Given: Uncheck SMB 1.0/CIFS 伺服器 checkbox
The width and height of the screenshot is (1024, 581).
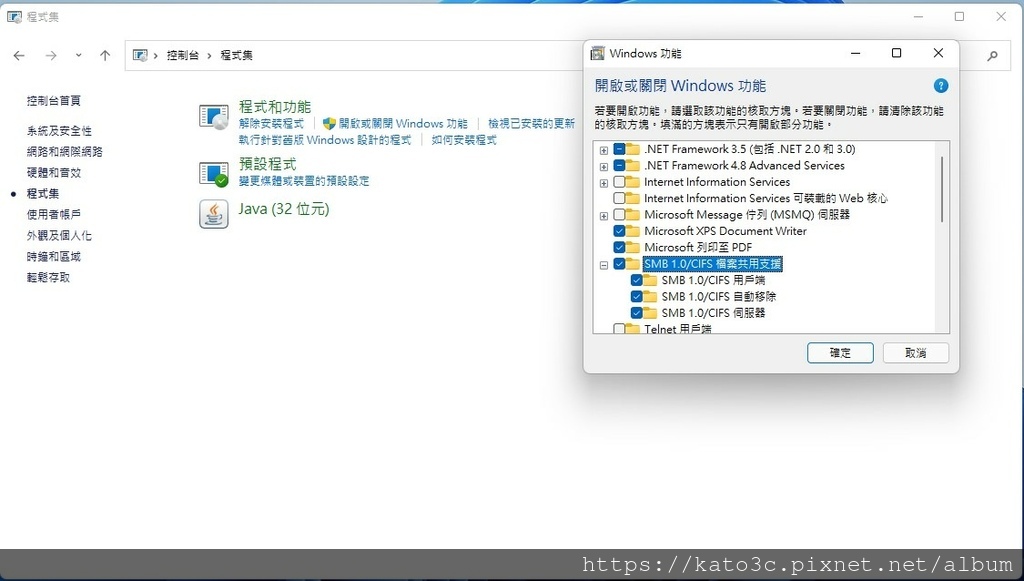Looking at the screenshot, I should coord(636,313).
